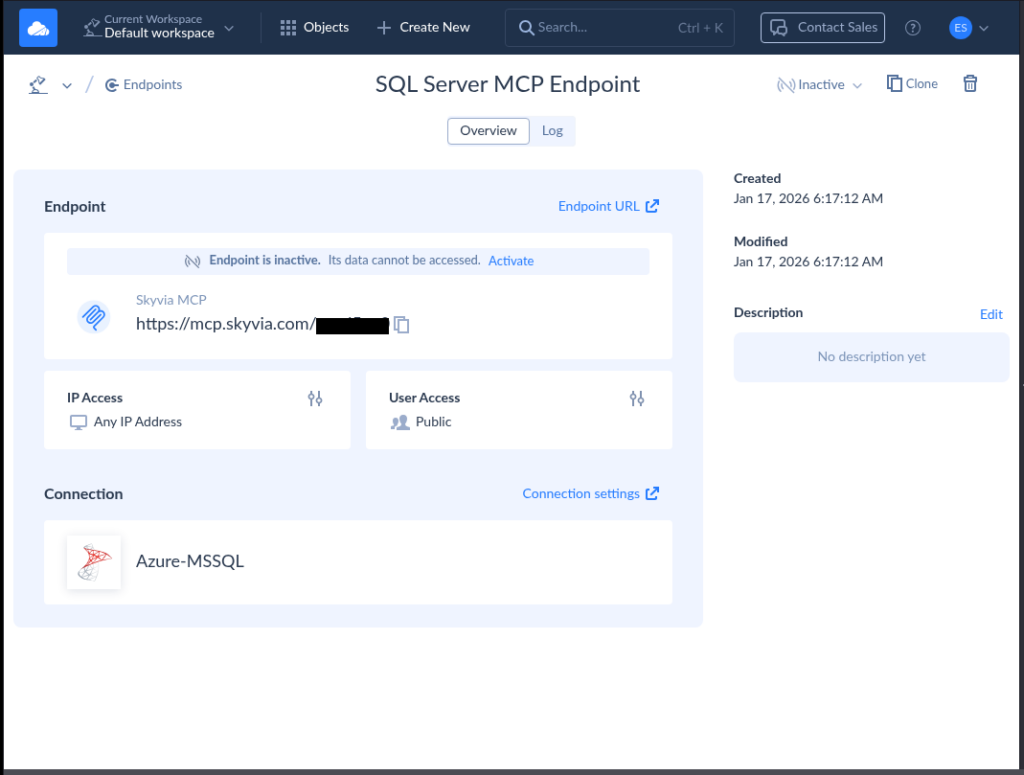The image size is (1024, 775).
Task: Copy the MCP endpoint URL with the copy icon
Action: point(401,324)
